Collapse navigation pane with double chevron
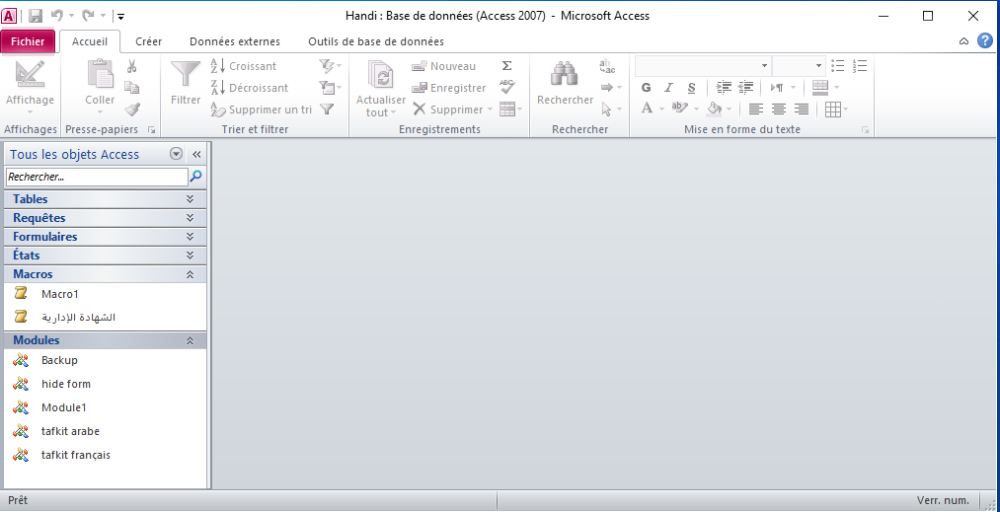The width and height of the screenshot is (1000, 512). pyautogui.click(x=196, y=154)
